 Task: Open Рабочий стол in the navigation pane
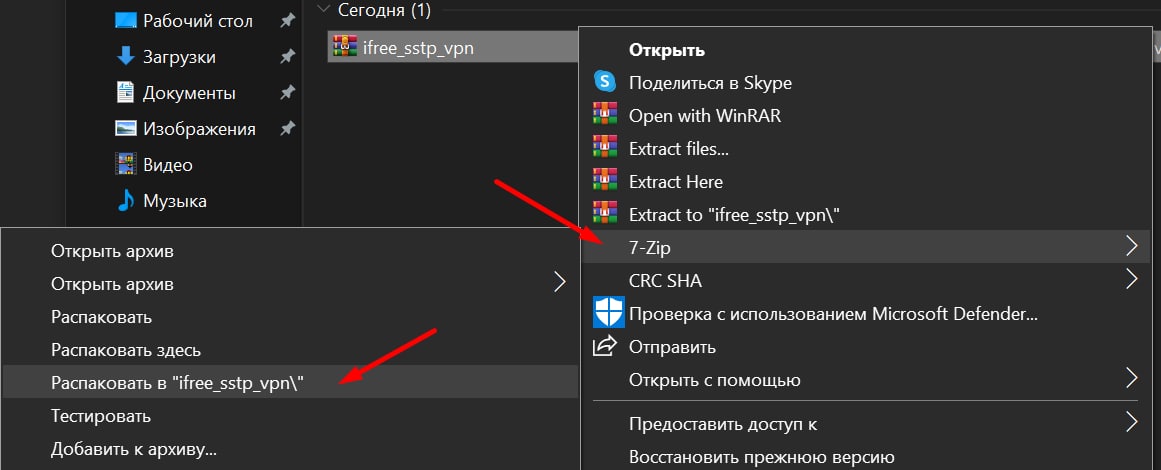pyautogui.click(x=198, y=21)
